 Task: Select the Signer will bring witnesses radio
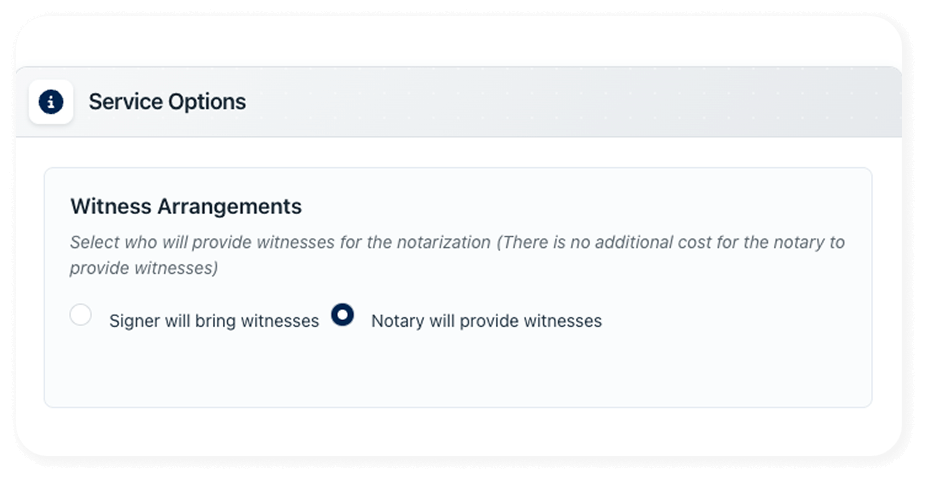[80, 315]
